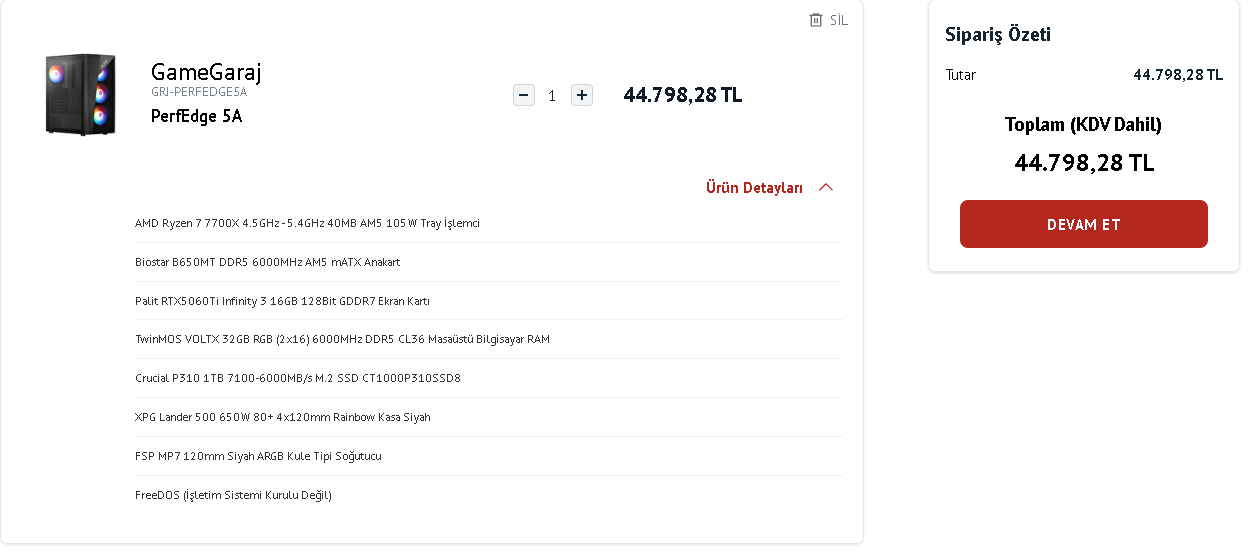Increase quantity with the plus button
Image resolution: width=1259 pixels, height=559 pixels.
pyautogui.click(x=582, y=95)
